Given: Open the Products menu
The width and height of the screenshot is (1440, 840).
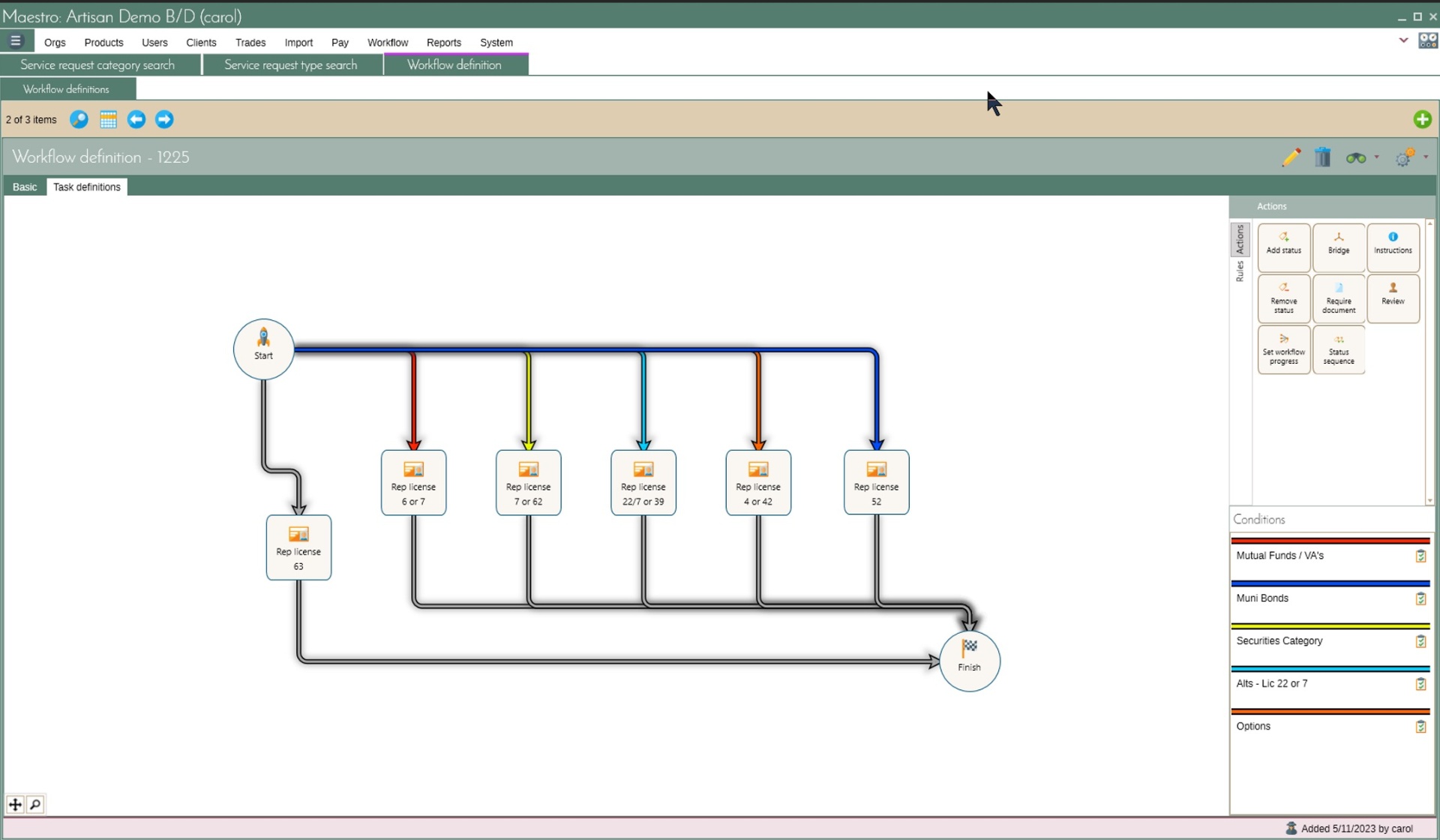Looking at the screenshot, I should [x=103, y=43].
